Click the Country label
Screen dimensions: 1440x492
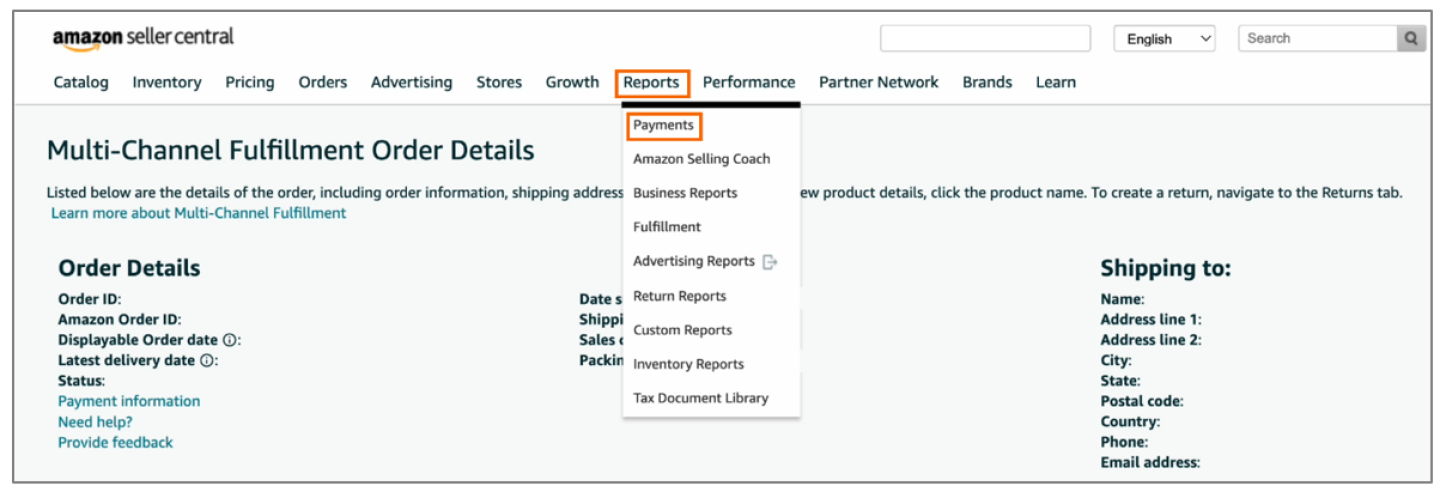click(1131, 422)
